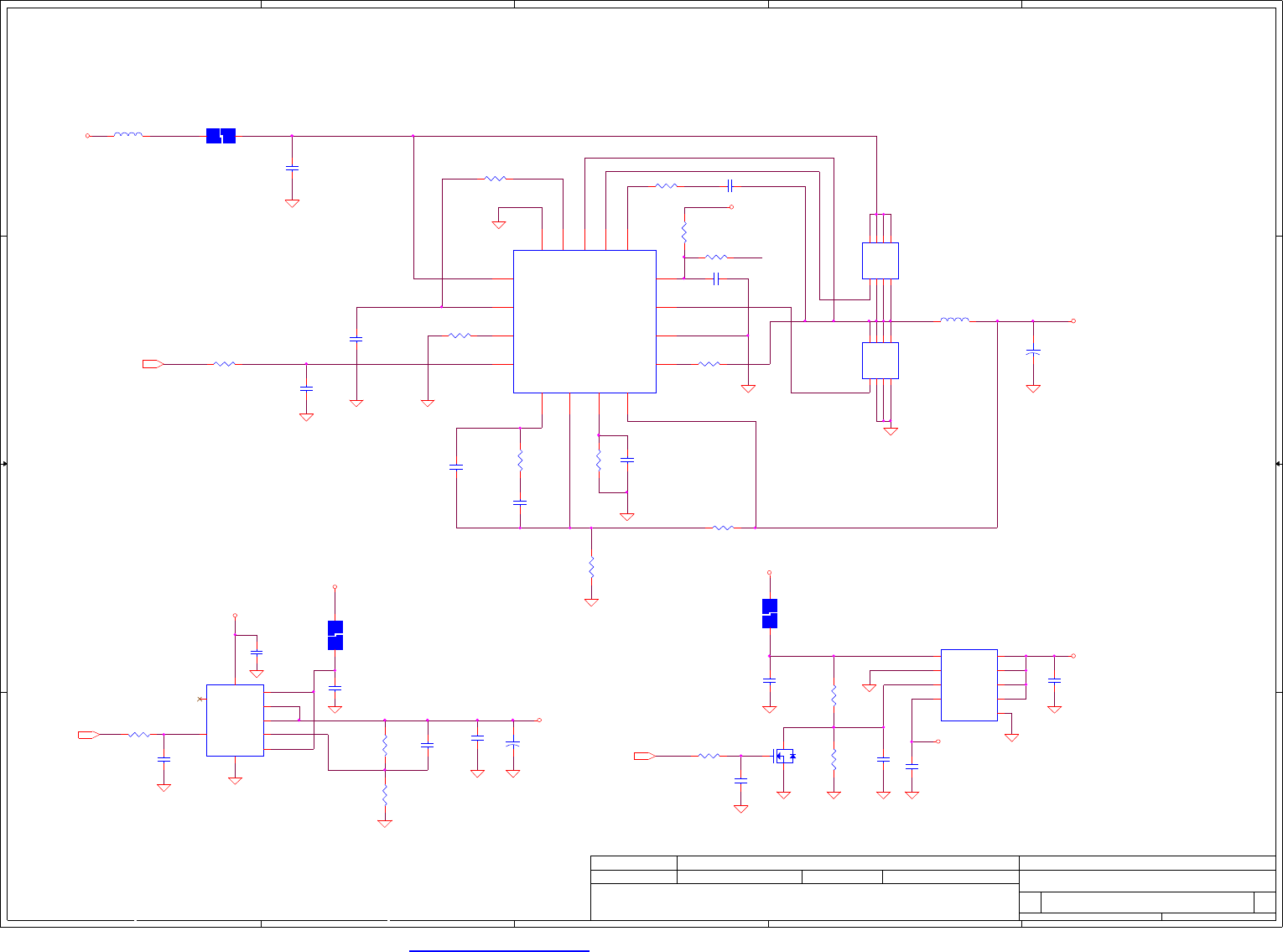The width and height of the screenshot is (1283, 952).
Task: Select the output terminal circle at far right
Action: (x=1073, y=320)
